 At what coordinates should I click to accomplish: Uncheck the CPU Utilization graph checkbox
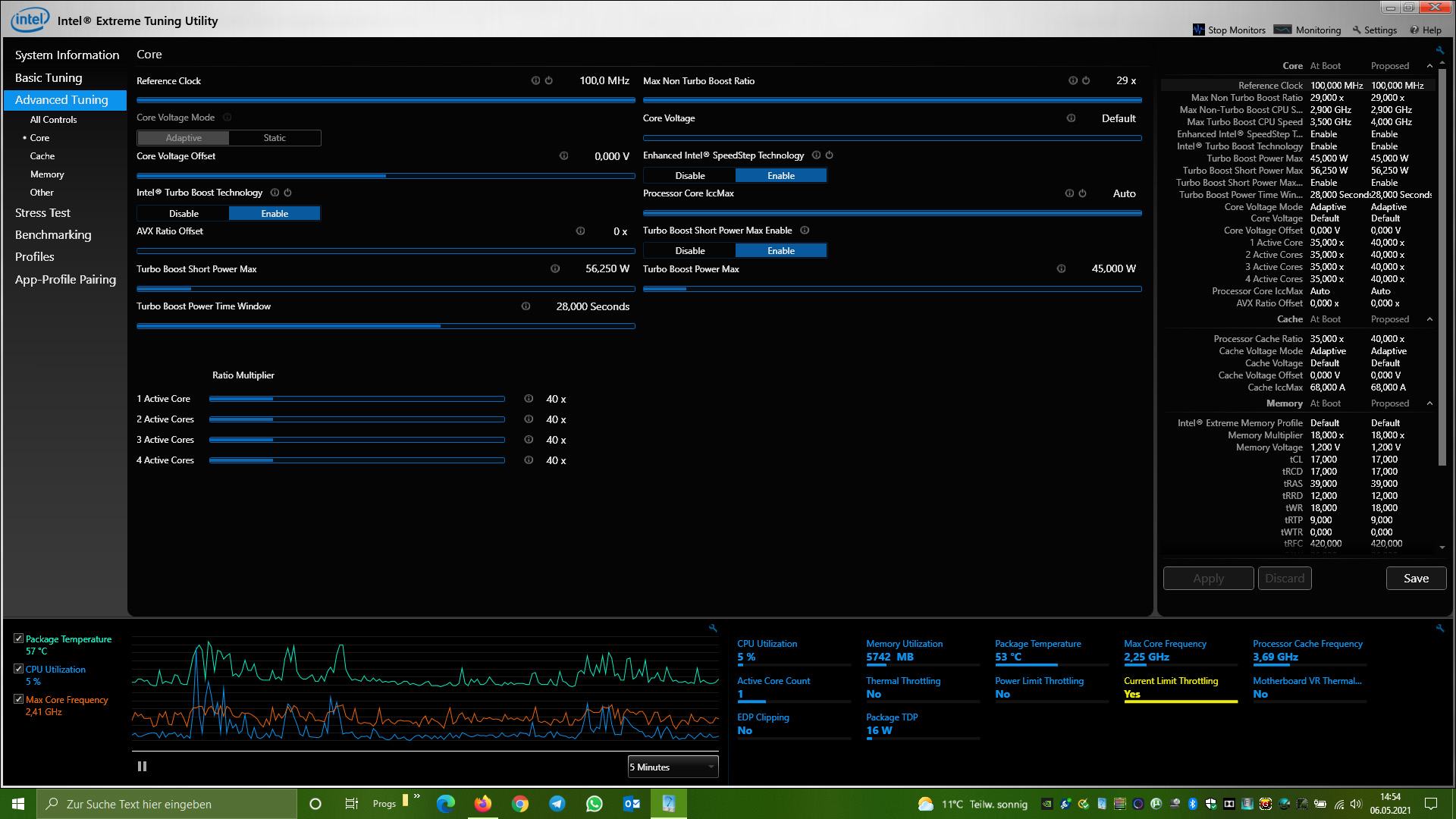[x=19, y=669]
